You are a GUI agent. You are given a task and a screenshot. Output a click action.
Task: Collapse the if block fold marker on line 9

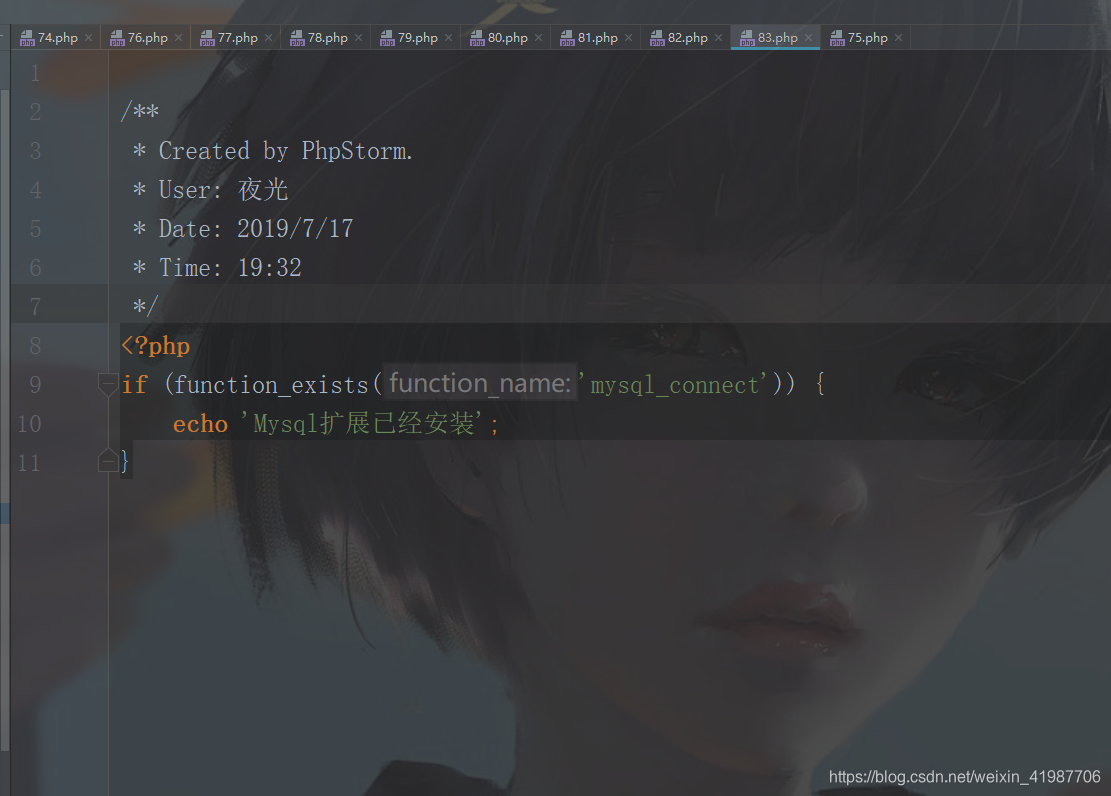pyautogui.click(x=108, y=385)
